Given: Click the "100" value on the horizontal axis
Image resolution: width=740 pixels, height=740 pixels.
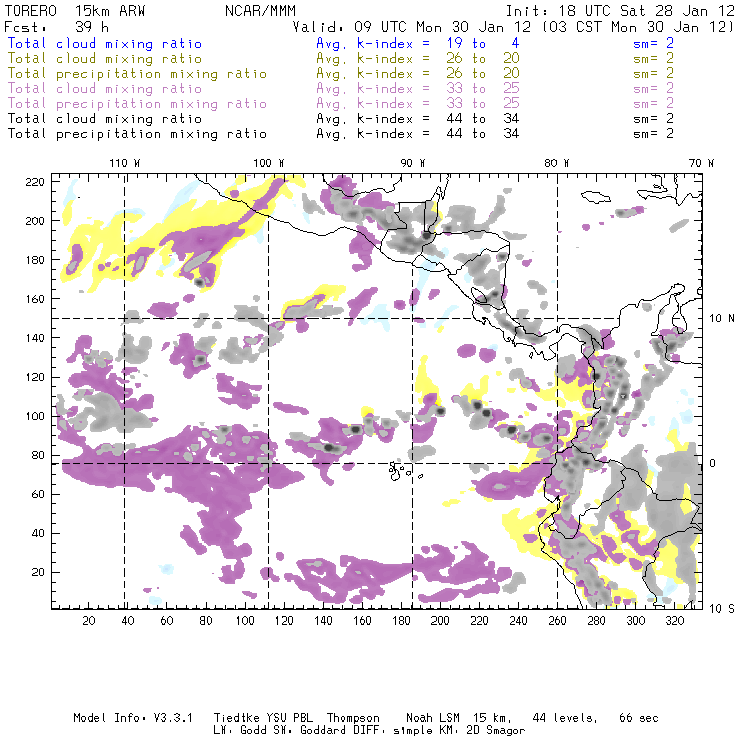Looking at the screenshot, I should click(245, 621).
